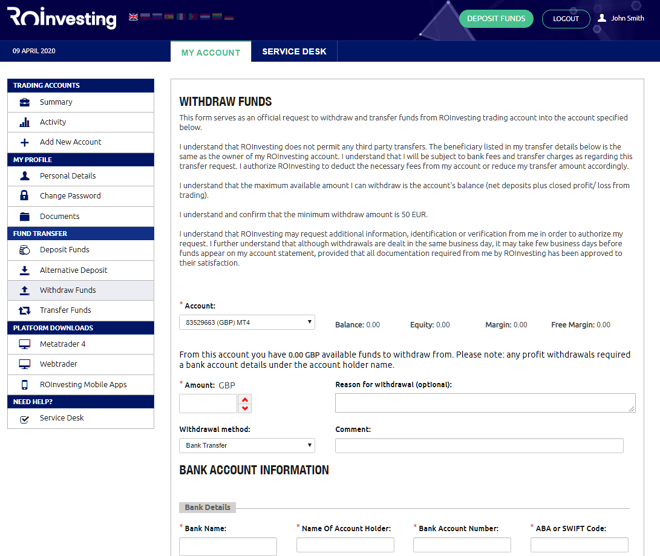Click the Comment input field
Viewport: 660px width, 556px height.
(x=479, y=446)
